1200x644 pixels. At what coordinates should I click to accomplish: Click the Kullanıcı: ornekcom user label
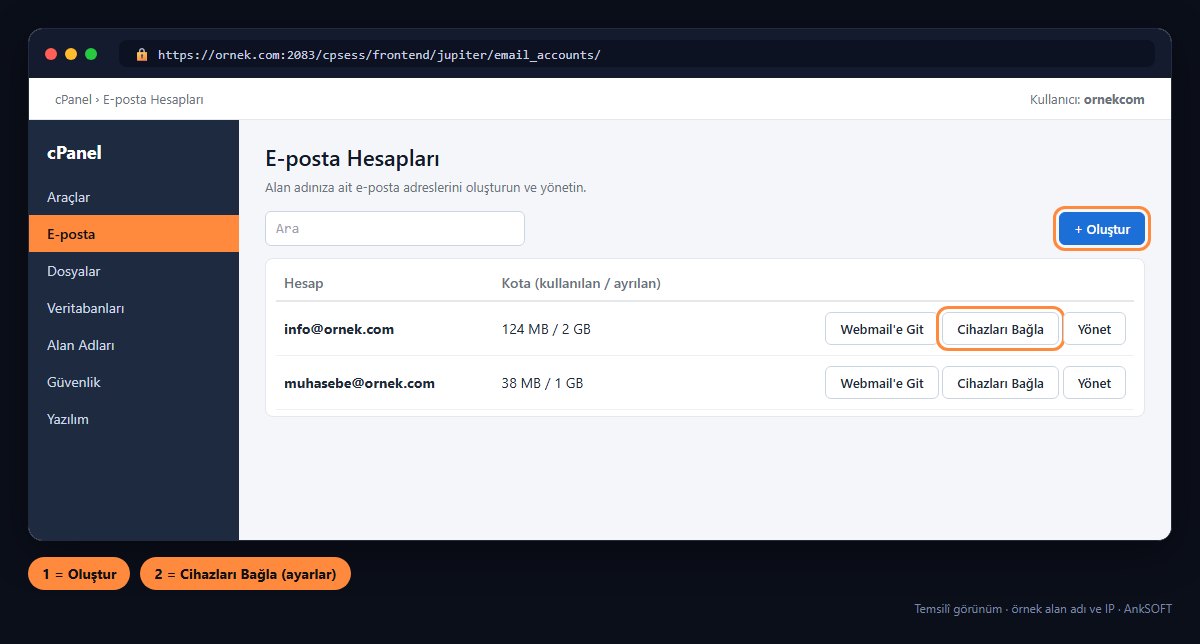click(x=1087, y=100)
